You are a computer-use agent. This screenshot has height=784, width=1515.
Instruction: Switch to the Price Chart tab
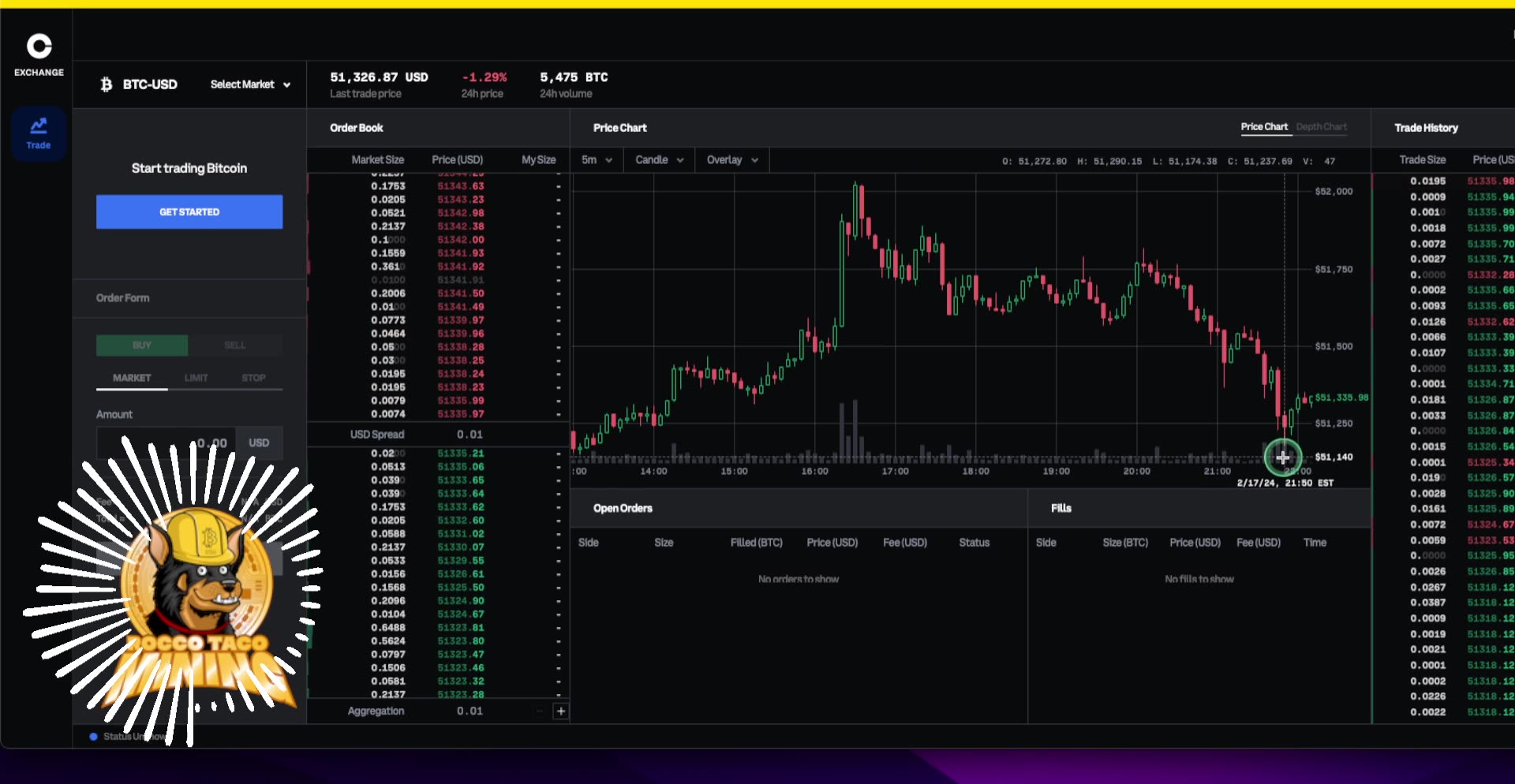1264,127
